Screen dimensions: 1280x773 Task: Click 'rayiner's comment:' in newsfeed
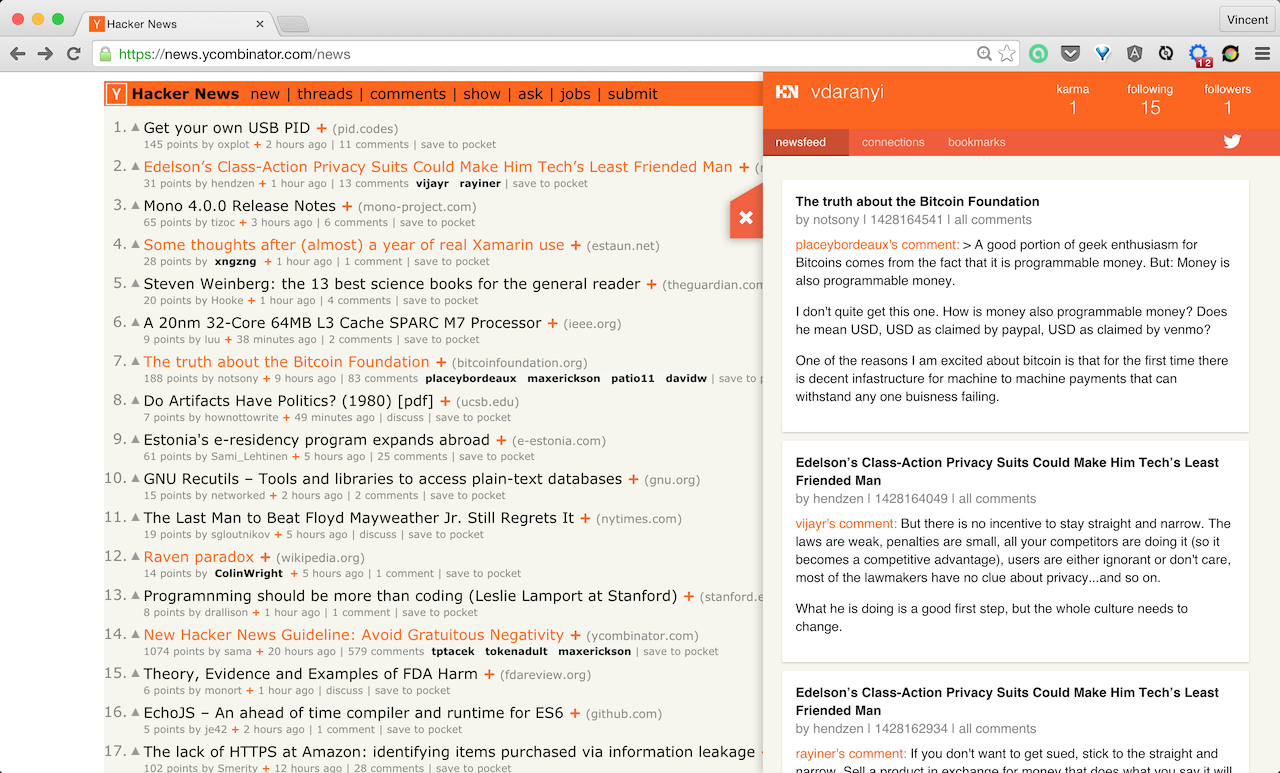pos(851,753)
